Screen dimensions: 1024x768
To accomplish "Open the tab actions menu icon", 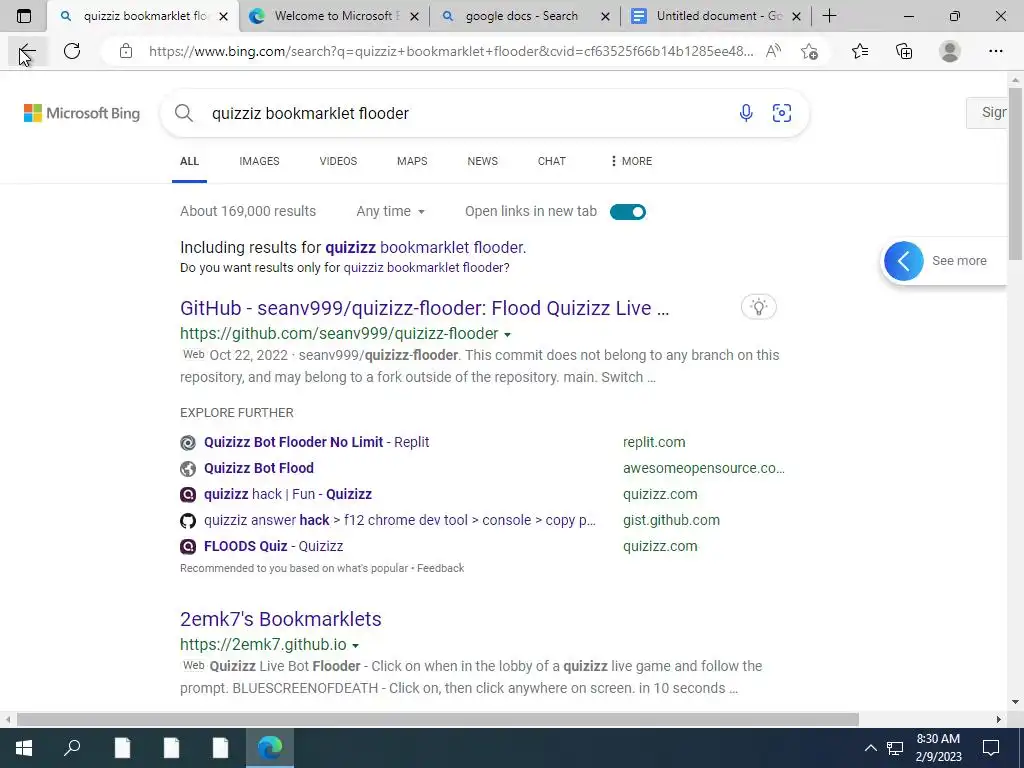I will click(24, 16).
